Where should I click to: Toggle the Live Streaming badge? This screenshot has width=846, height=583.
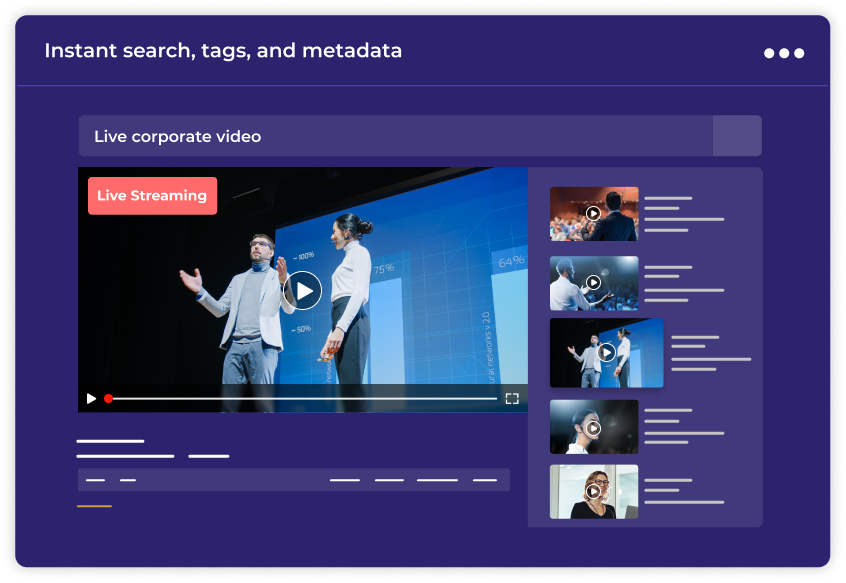click(152, 196)
